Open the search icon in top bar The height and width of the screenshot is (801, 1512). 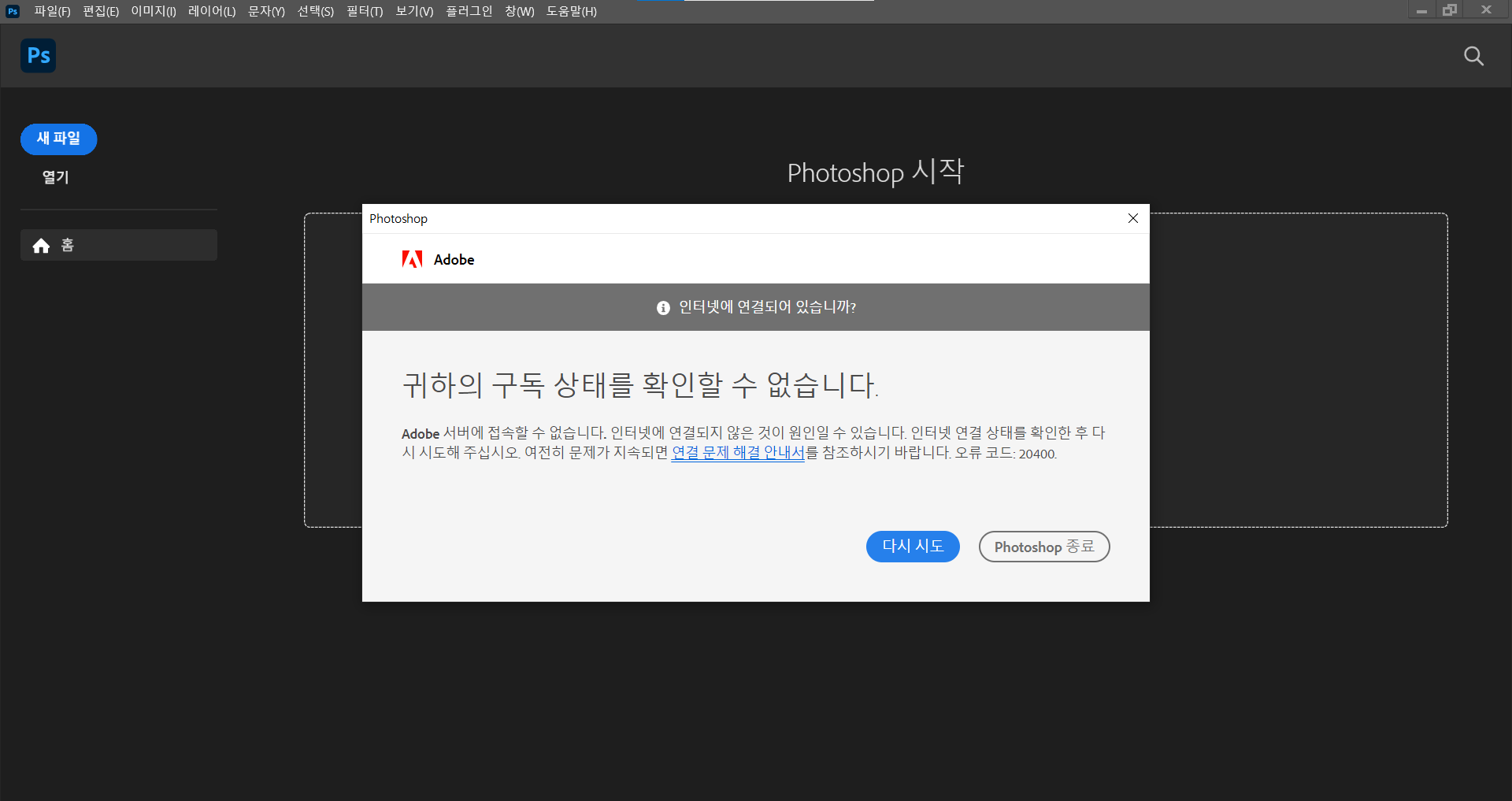click(x=1473, y=56)
